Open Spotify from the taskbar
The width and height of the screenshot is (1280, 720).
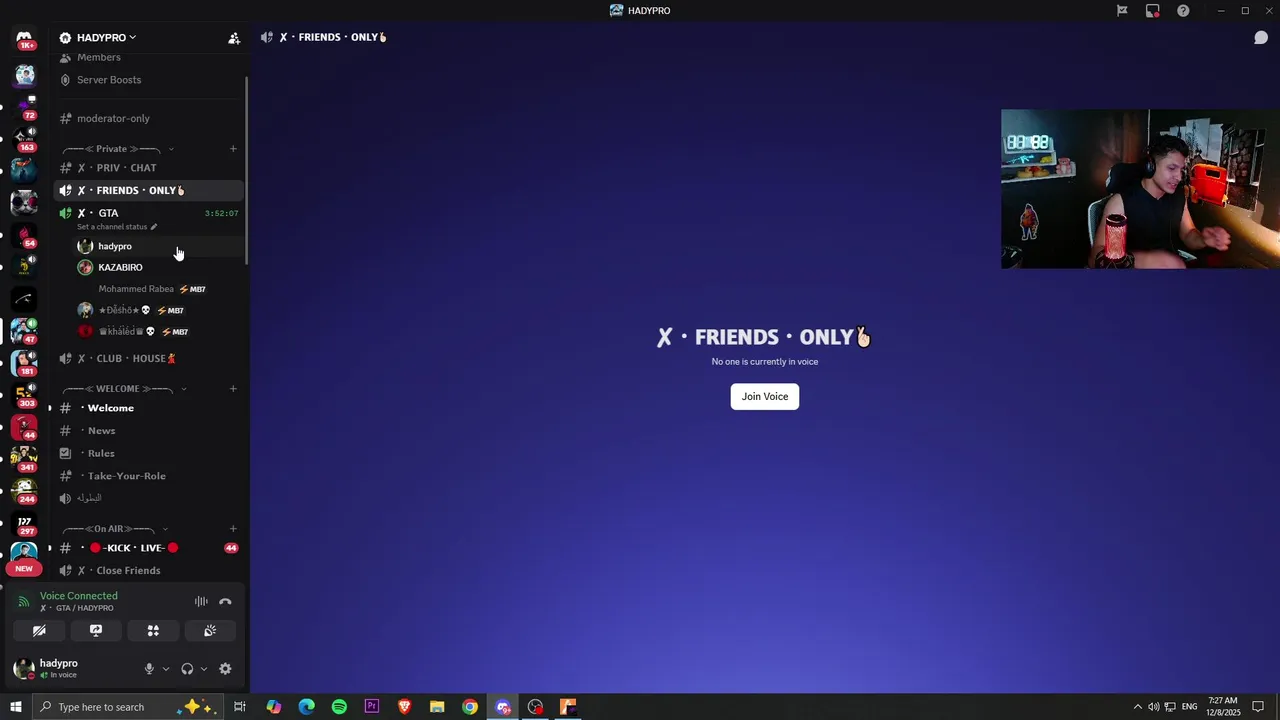click(339, 707)
